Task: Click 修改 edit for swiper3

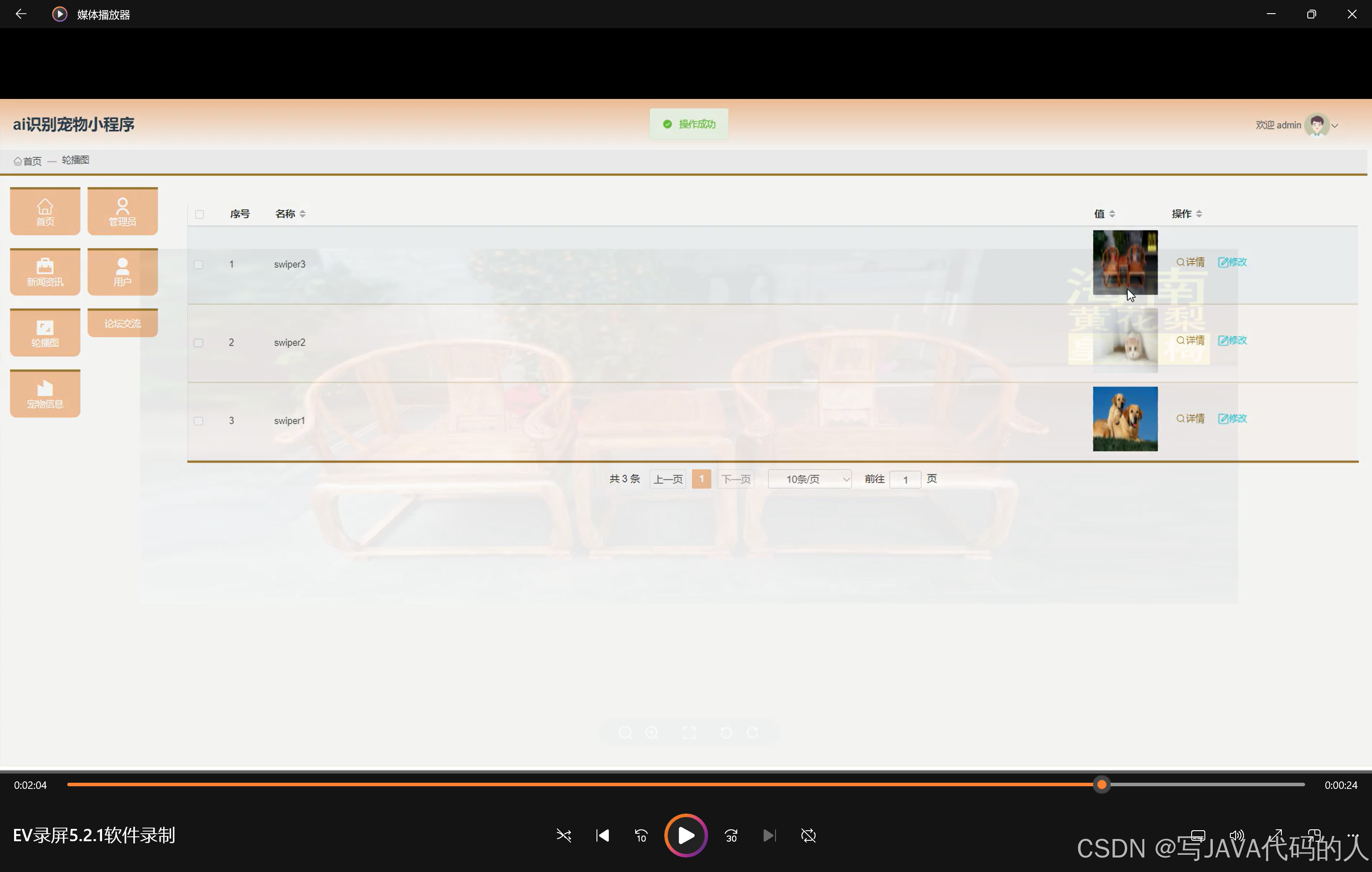Action: [x=1233, y=262]
